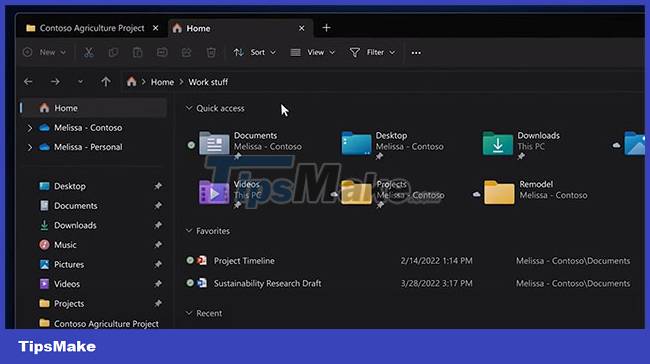Screen dimensions: 650x364
Task: Add a new tab with plus button
Action: point(326,28)
